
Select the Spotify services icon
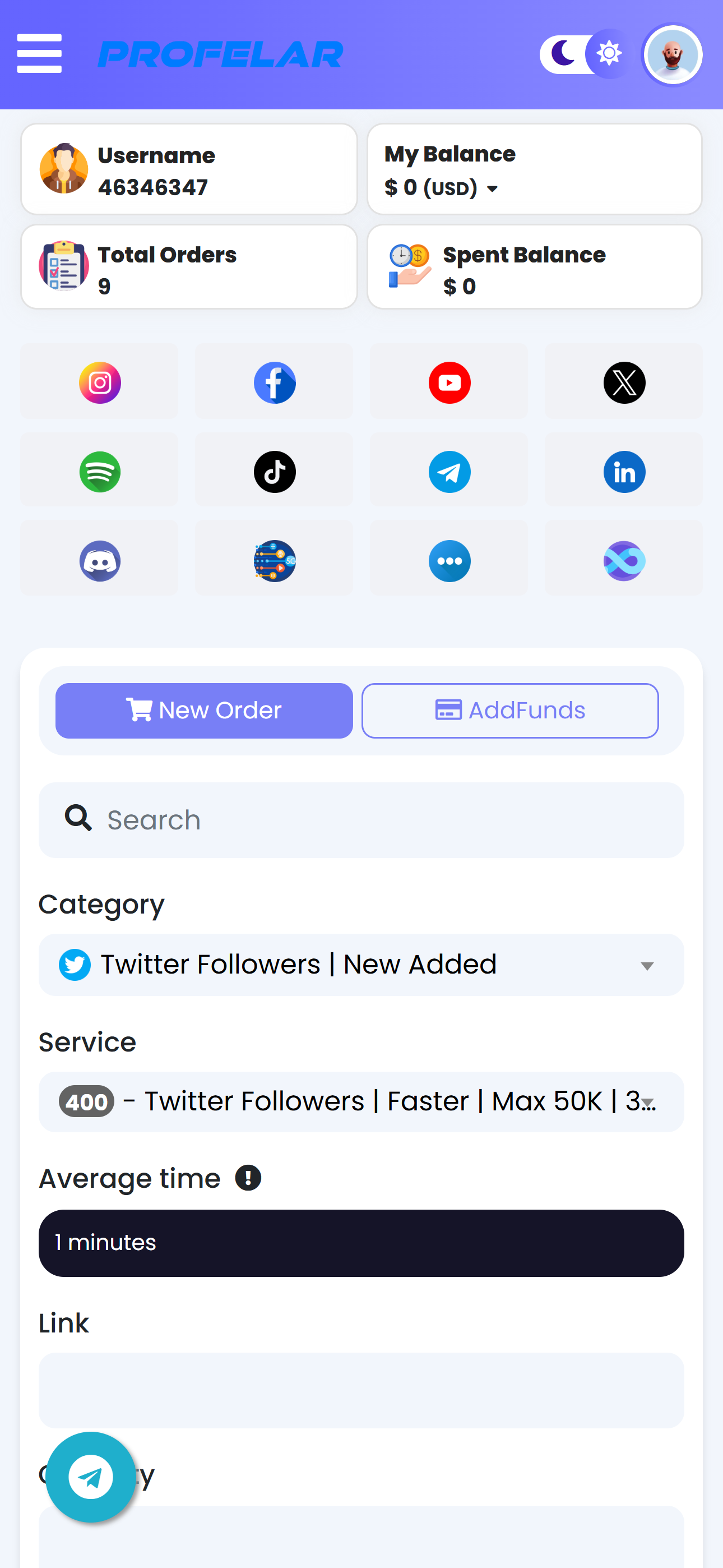(x=100, y=472)
